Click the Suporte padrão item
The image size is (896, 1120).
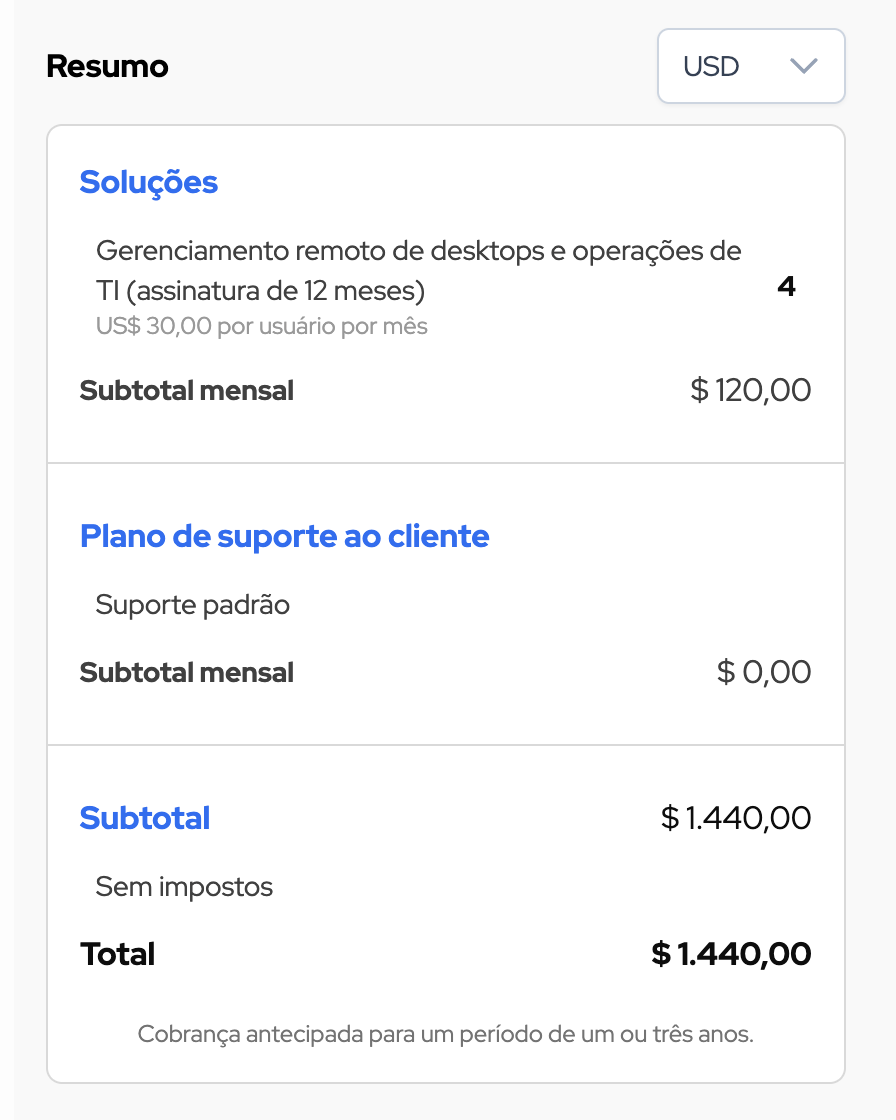click(x=192, y=605)
